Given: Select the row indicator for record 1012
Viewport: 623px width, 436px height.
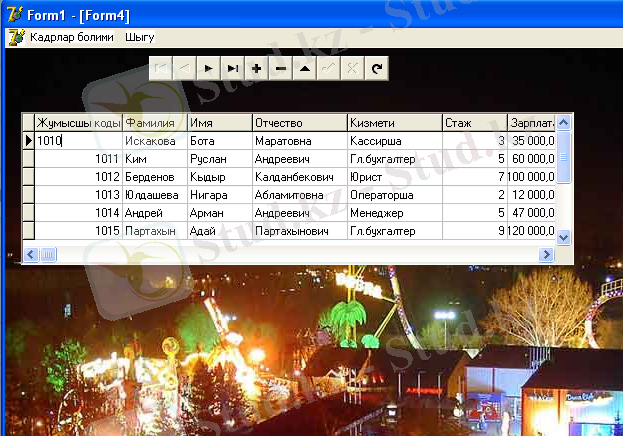Looking at the screenshot, I should 29,177.
